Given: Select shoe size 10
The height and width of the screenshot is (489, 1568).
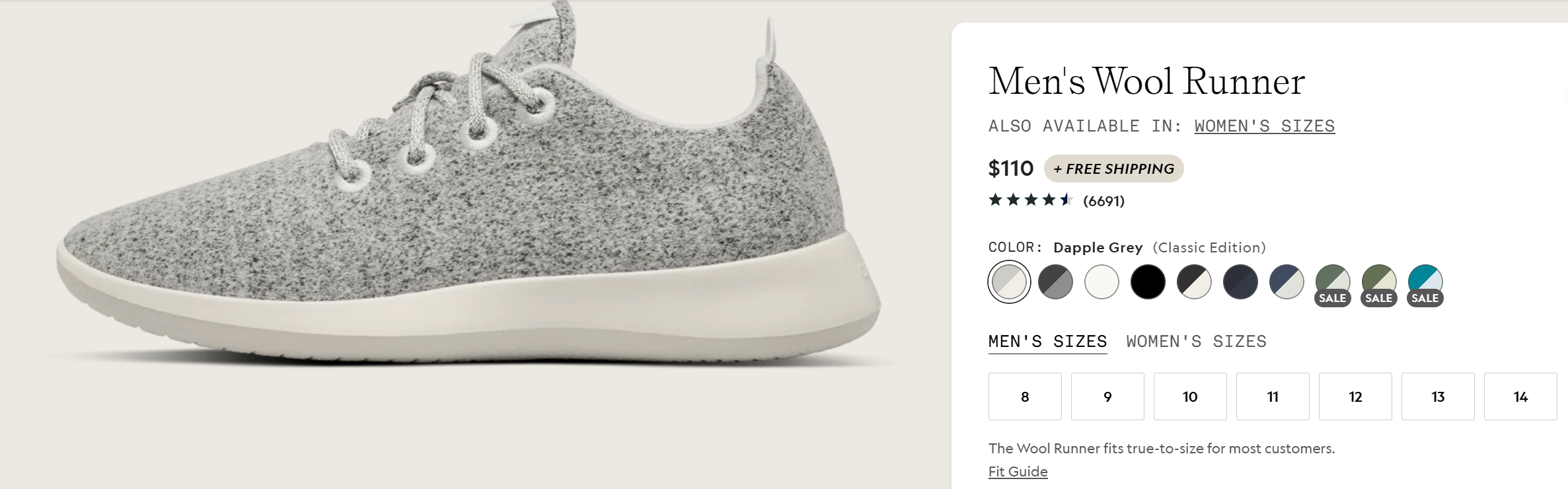Looking at the screenshot, I should (x=1190, y=396).
